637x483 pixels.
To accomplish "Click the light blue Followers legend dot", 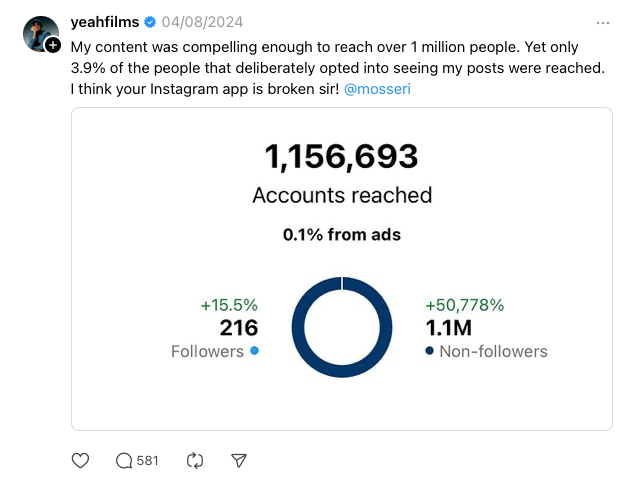I will (x=254, y=351).
